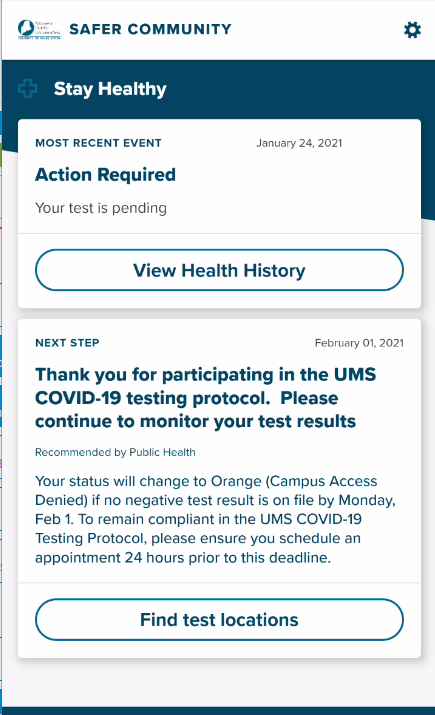The height and width of the screenshot is (715, 435).
Task: Open settings via the gear icon
Action: [x=412, y=30]
